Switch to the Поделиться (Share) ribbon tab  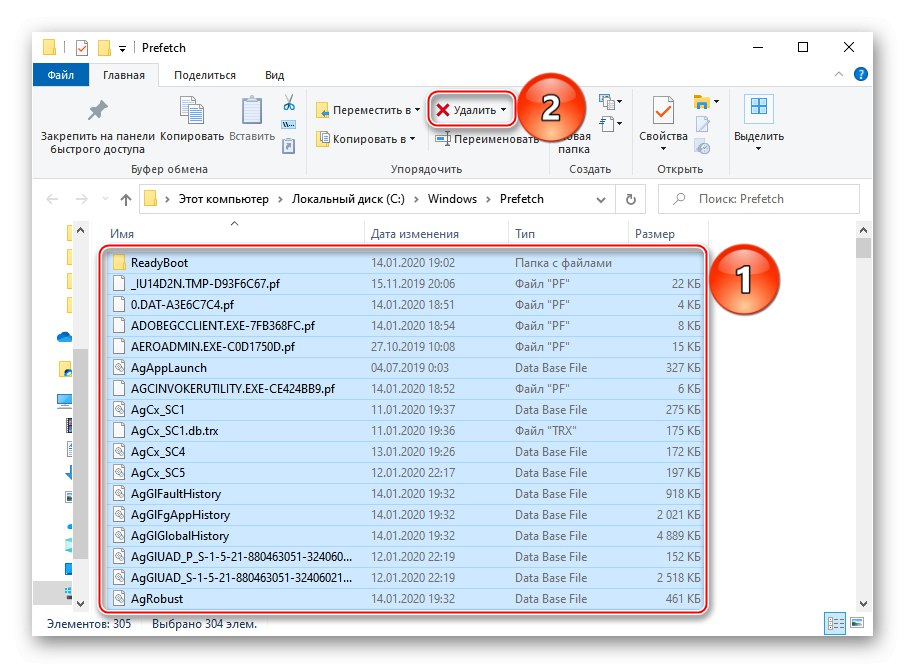[x=204, y=75]
